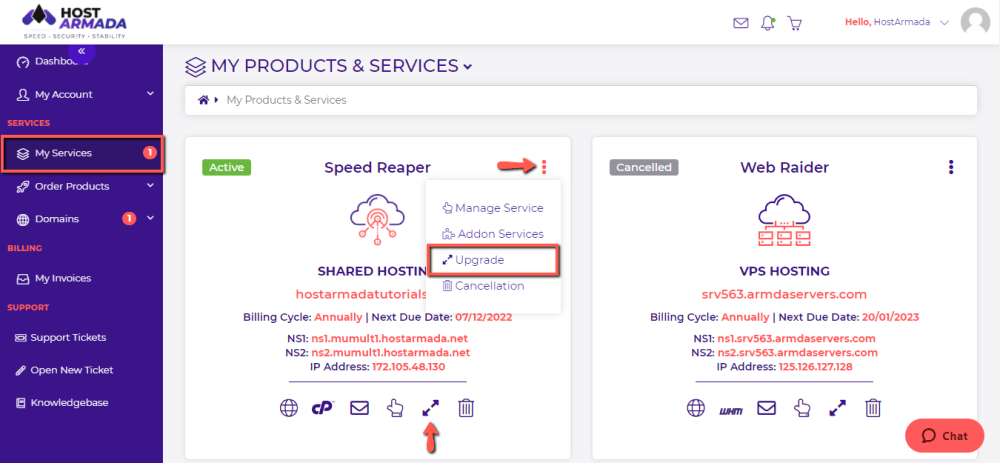Open the shopping cart icon
Screen dimensions: 1000x463
[795, 23]
